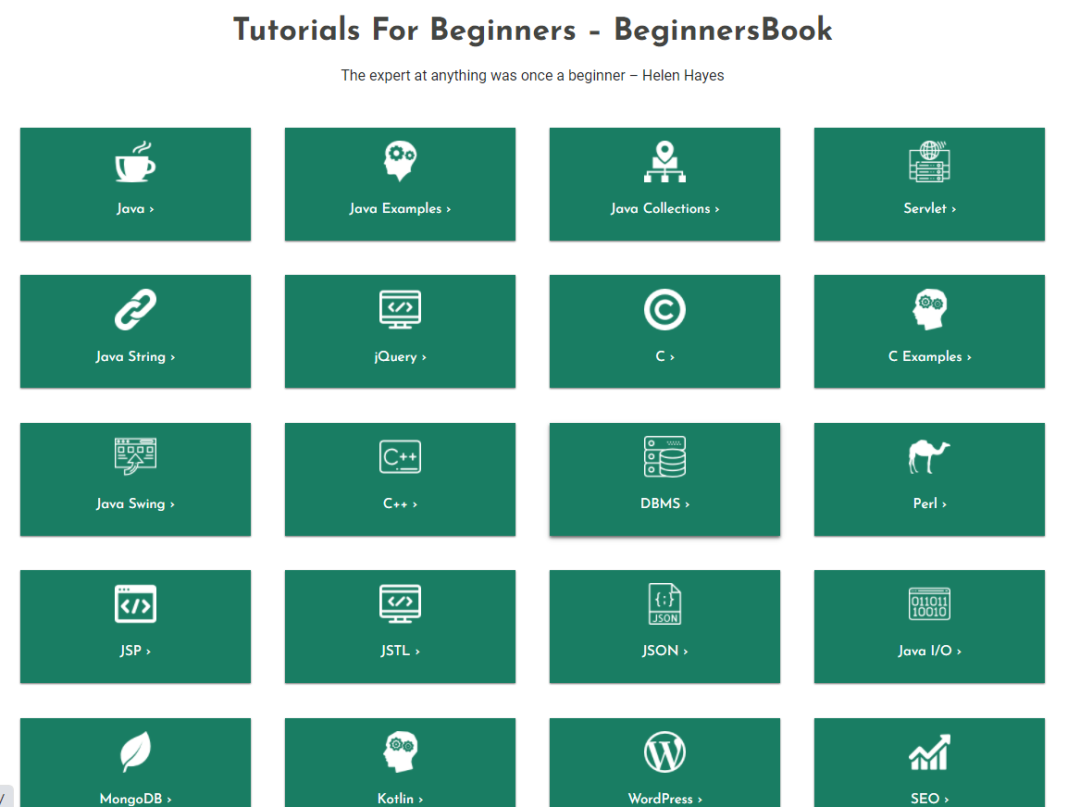The image size is (1080, 807).
Task: Open the C++ › tutorial link
Action: tap(400, 504)
